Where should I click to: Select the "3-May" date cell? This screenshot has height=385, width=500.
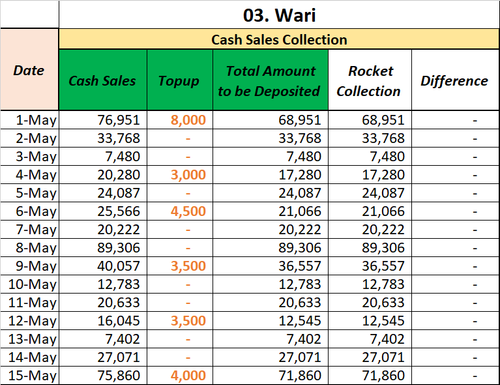click(x=29, y=157)
